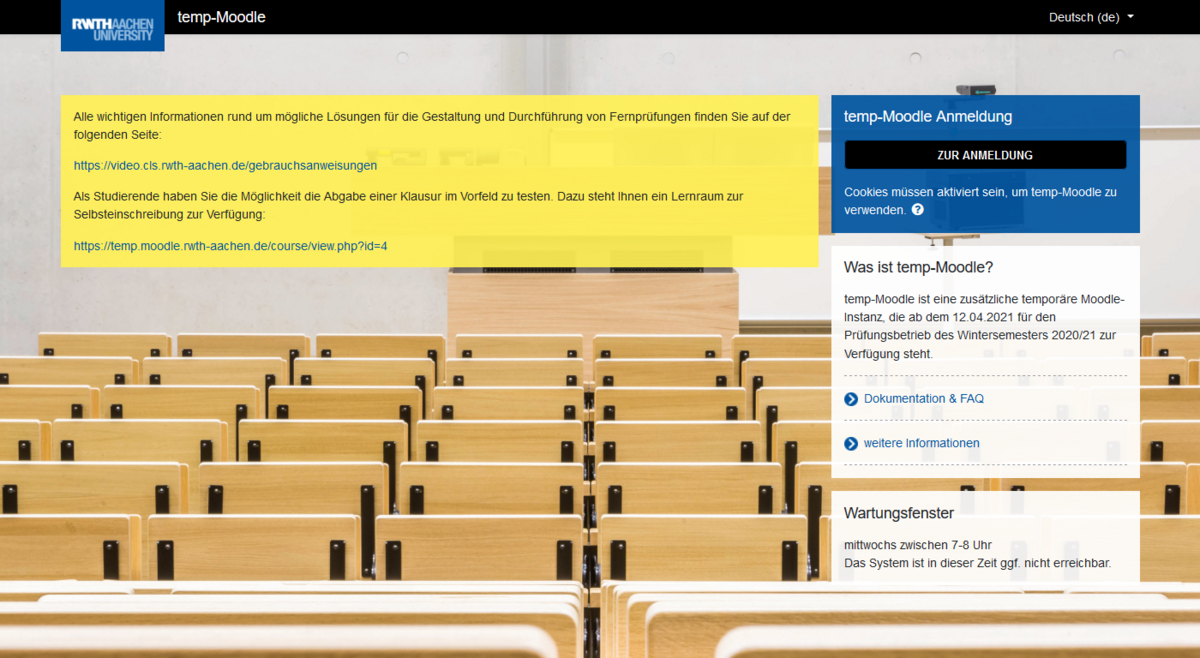Click the cookies help question mark icon
This screenshot has width=1200, height=658.
click(917, 210)
